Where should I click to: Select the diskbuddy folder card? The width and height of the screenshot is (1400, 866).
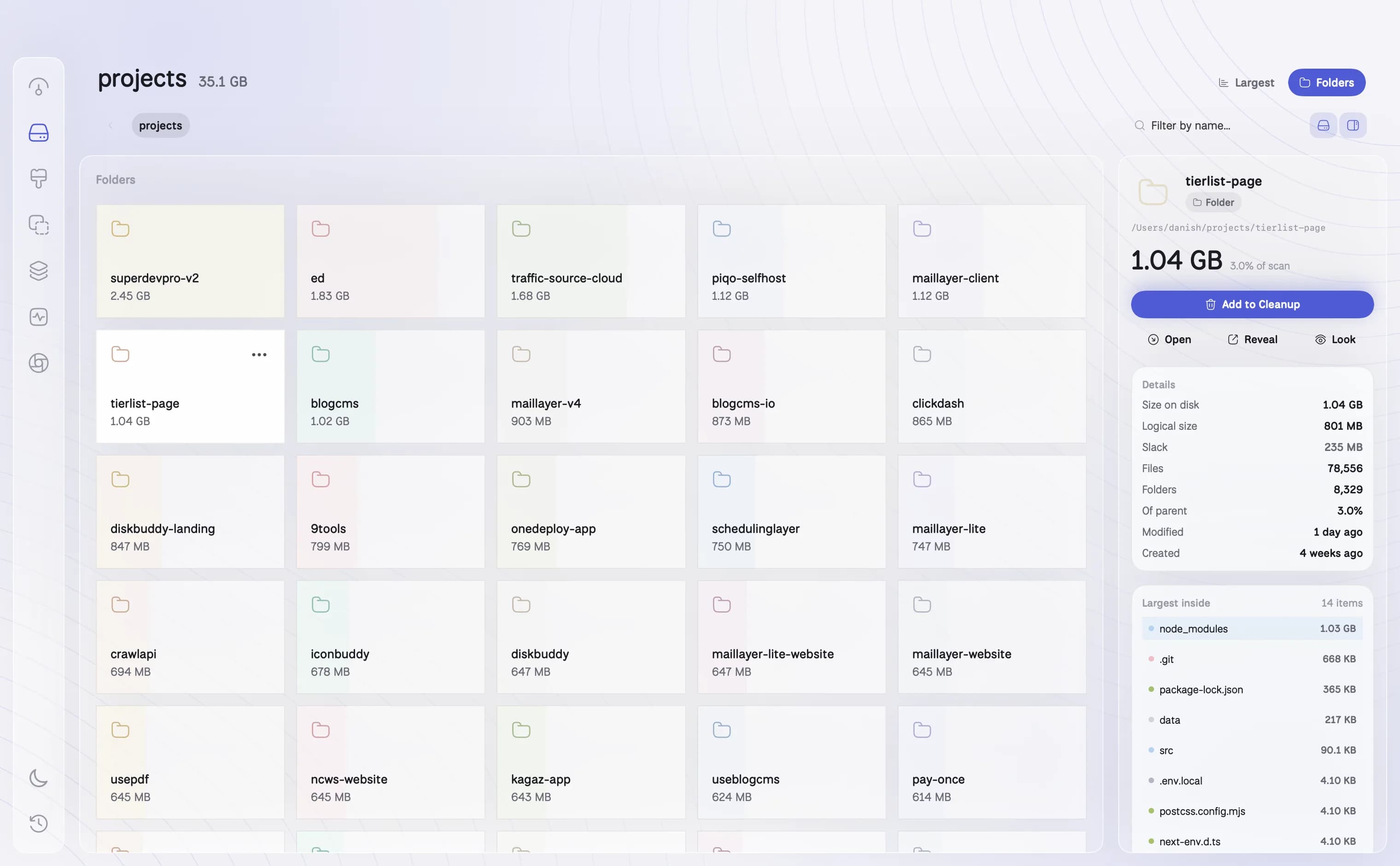(591, 637)
